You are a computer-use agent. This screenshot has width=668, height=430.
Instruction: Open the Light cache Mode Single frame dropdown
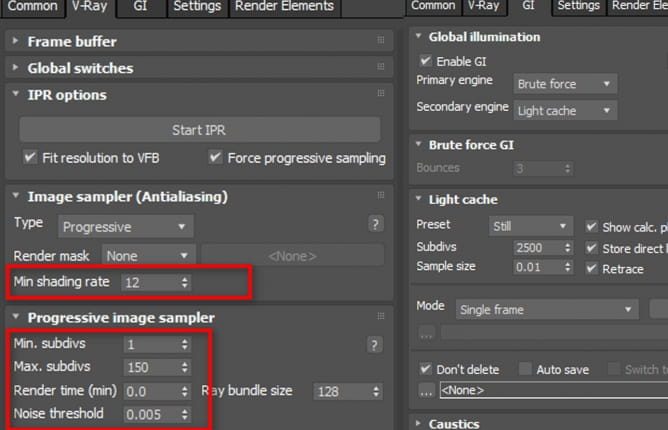point(546,310)
